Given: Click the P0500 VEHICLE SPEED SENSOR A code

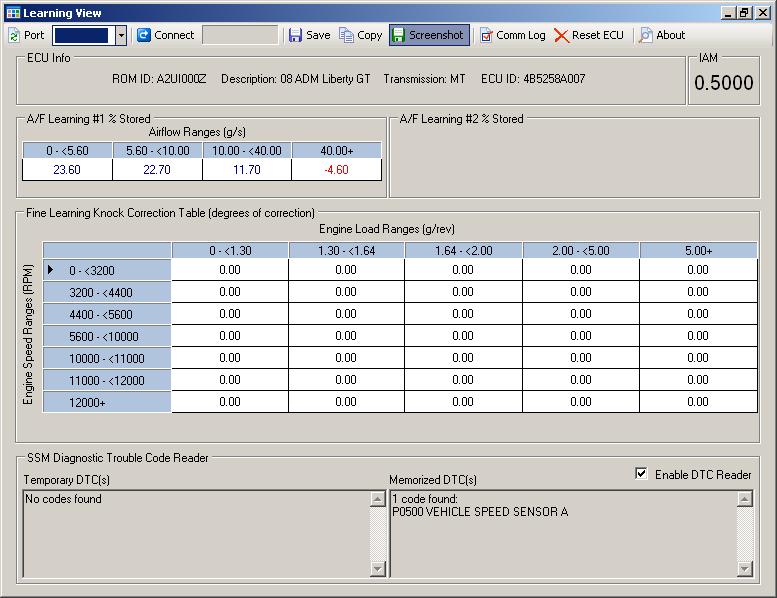Looking at the screenshot, I should pyautogui.click(x=480, y=512).
